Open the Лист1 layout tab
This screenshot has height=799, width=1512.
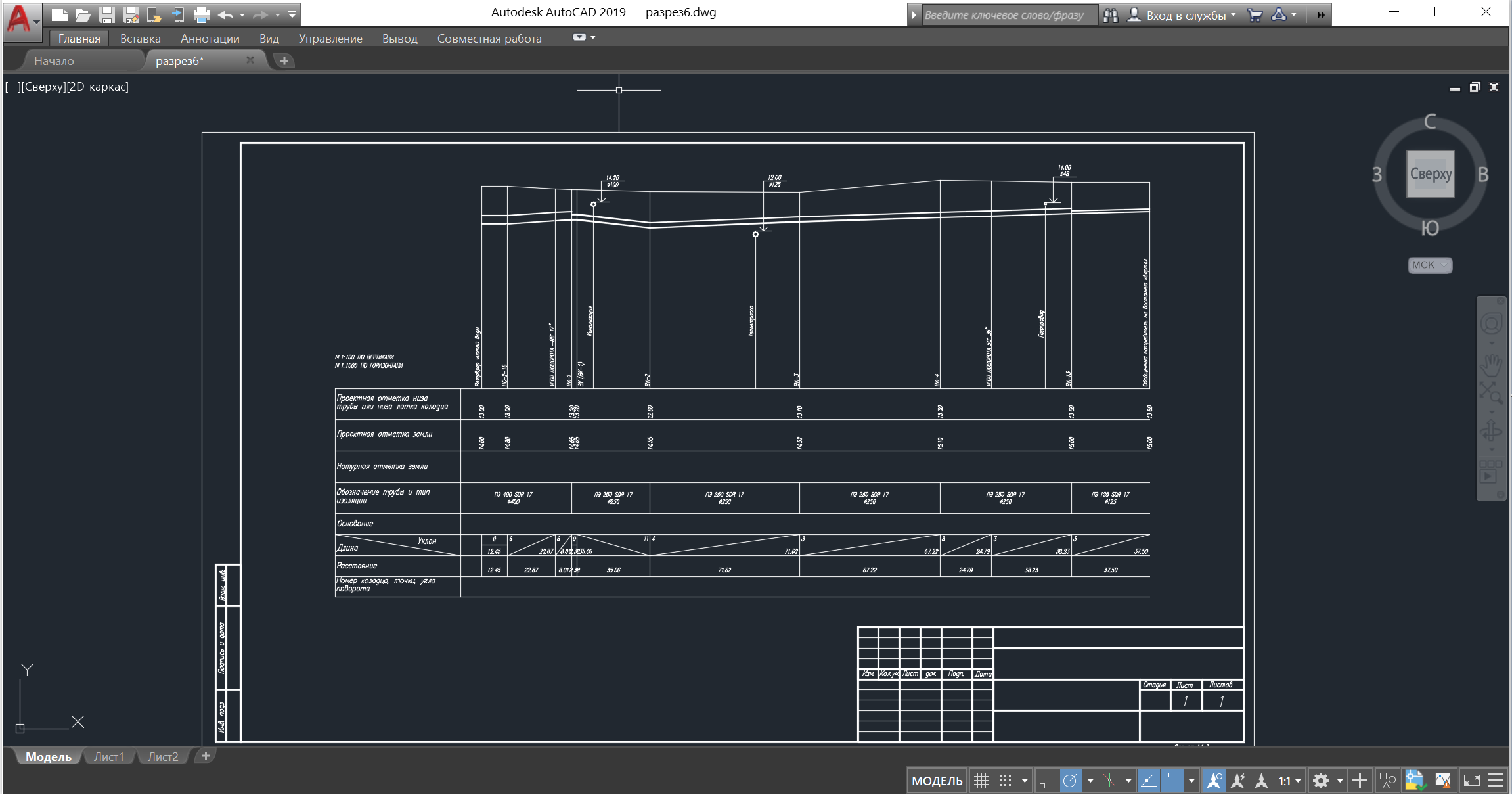(x=108, y=757)
